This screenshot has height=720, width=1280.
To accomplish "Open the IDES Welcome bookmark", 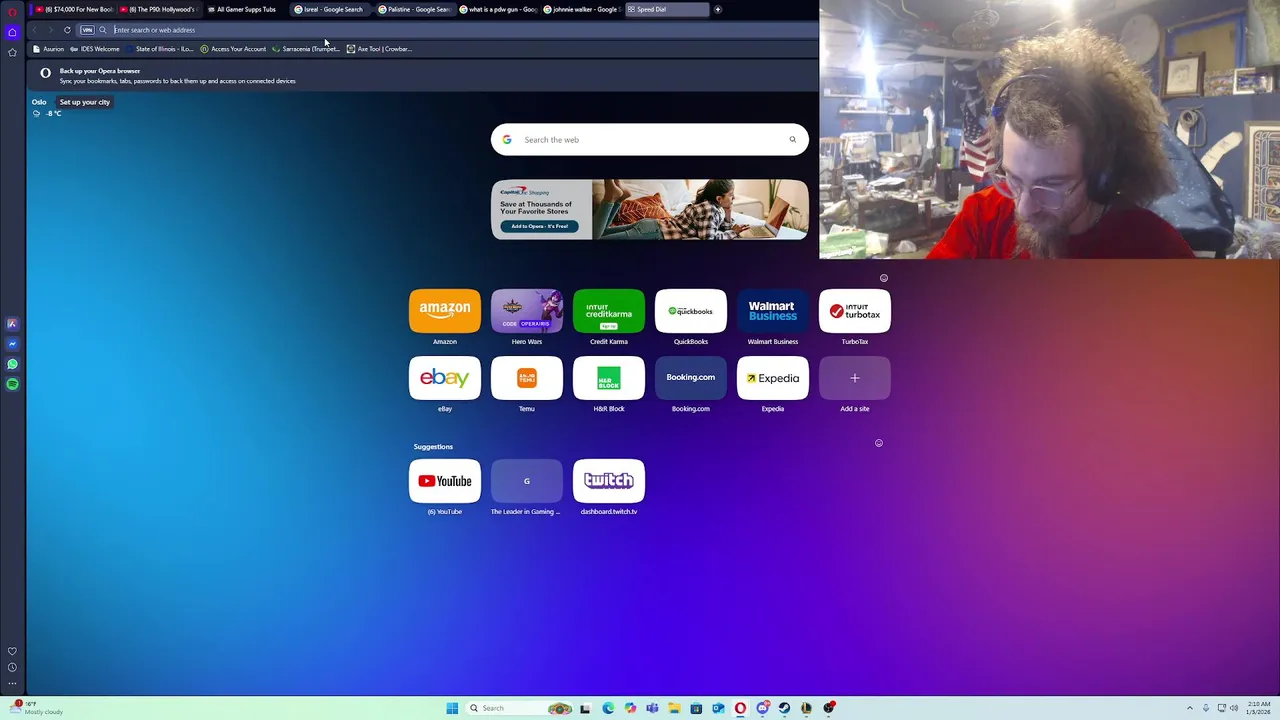I will tap(95, 49).
